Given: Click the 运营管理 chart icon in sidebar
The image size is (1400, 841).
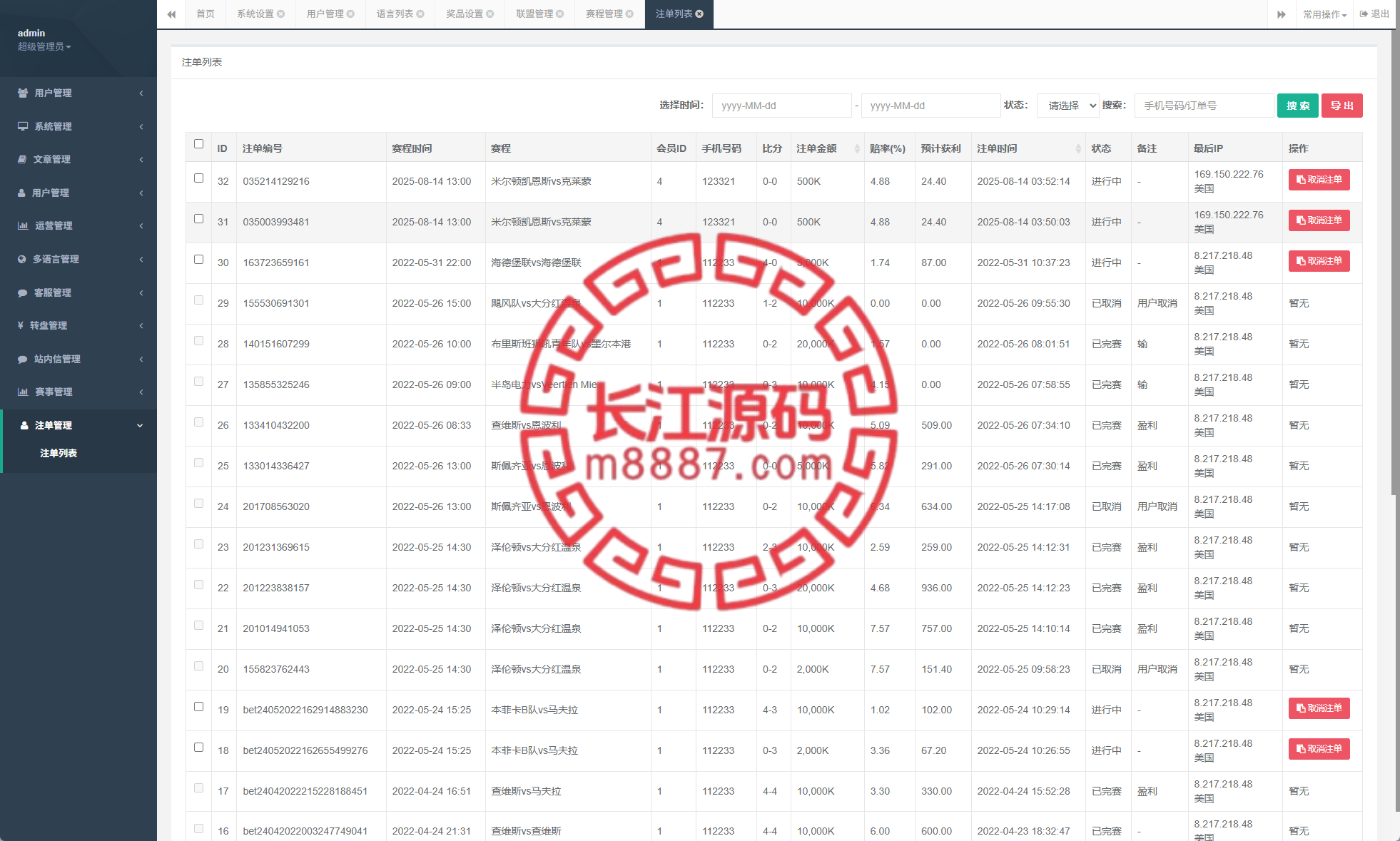Looking at the screenshot, I should 23,226.
